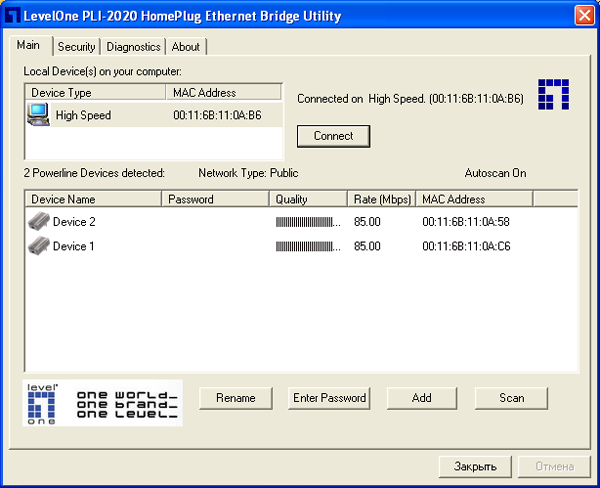Open the Diagnostics tab
This screenshot has width=600, height=488.
pyautogui.click(x=133, y=47)
